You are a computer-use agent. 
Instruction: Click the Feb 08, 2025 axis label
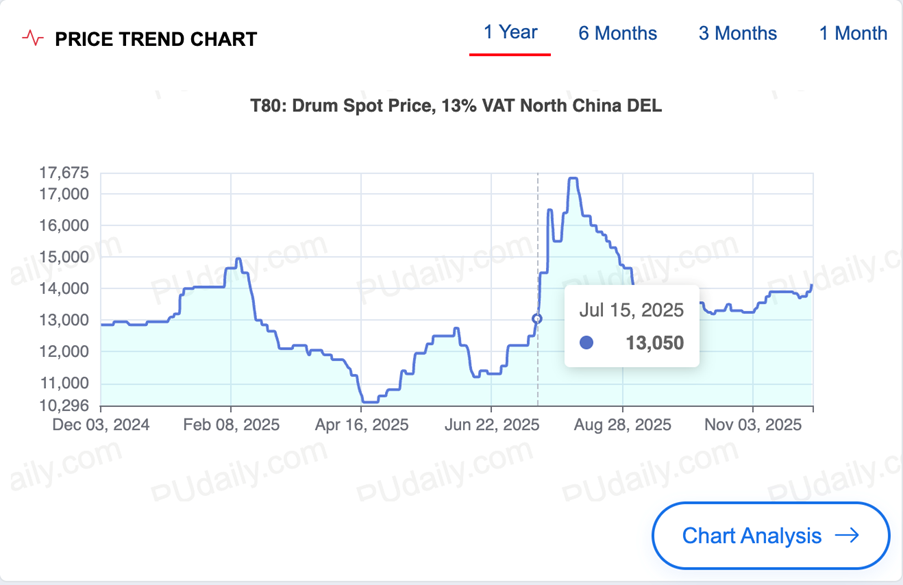231,424
